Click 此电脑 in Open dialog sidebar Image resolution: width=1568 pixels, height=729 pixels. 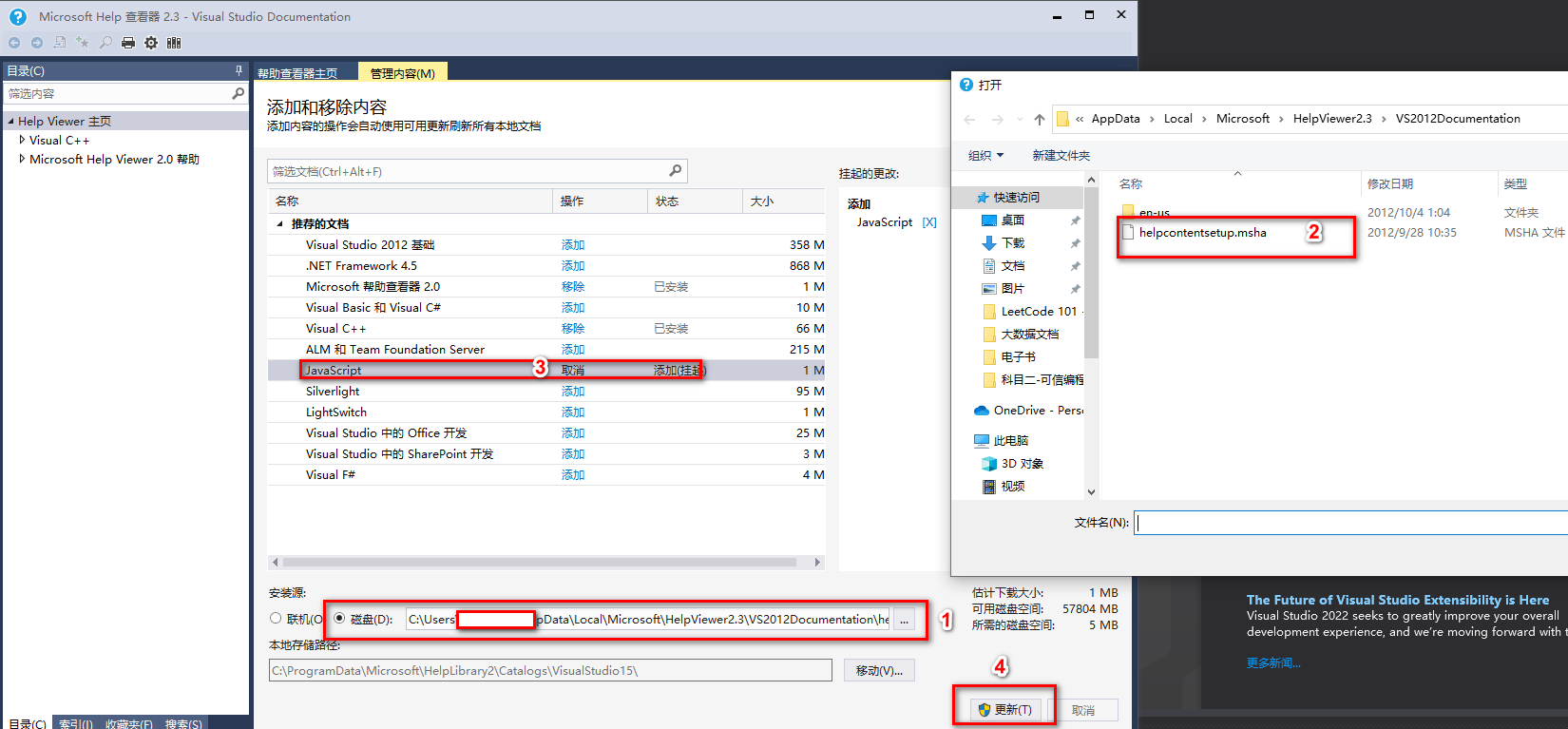coord(1002,440)
